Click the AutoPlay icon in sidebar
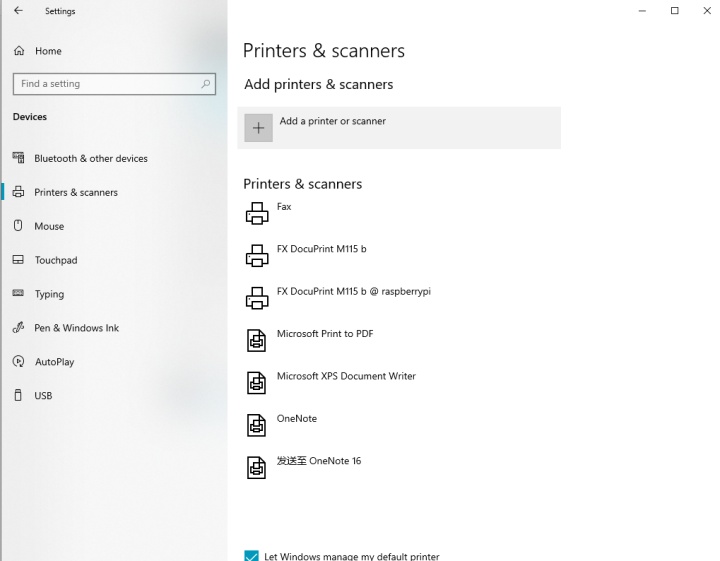Screen dimensions: 720x561 (18, 361)
